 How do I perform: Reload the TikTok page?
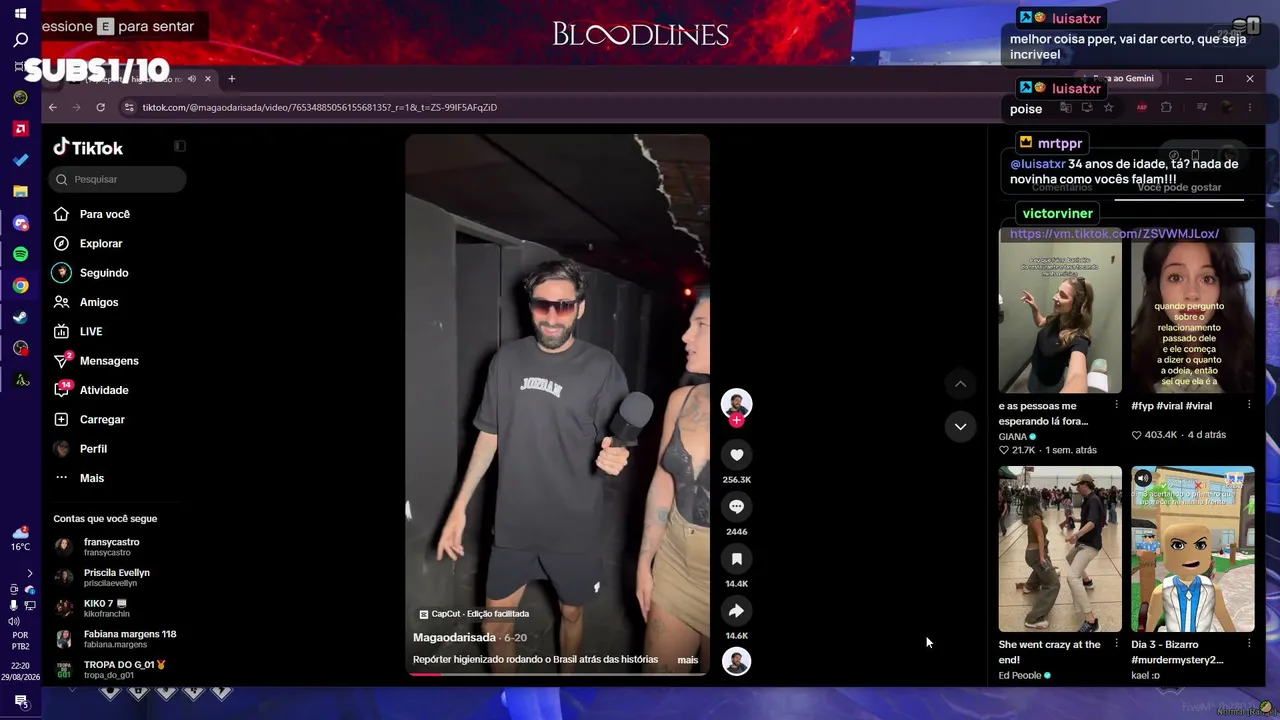(100, 107)
